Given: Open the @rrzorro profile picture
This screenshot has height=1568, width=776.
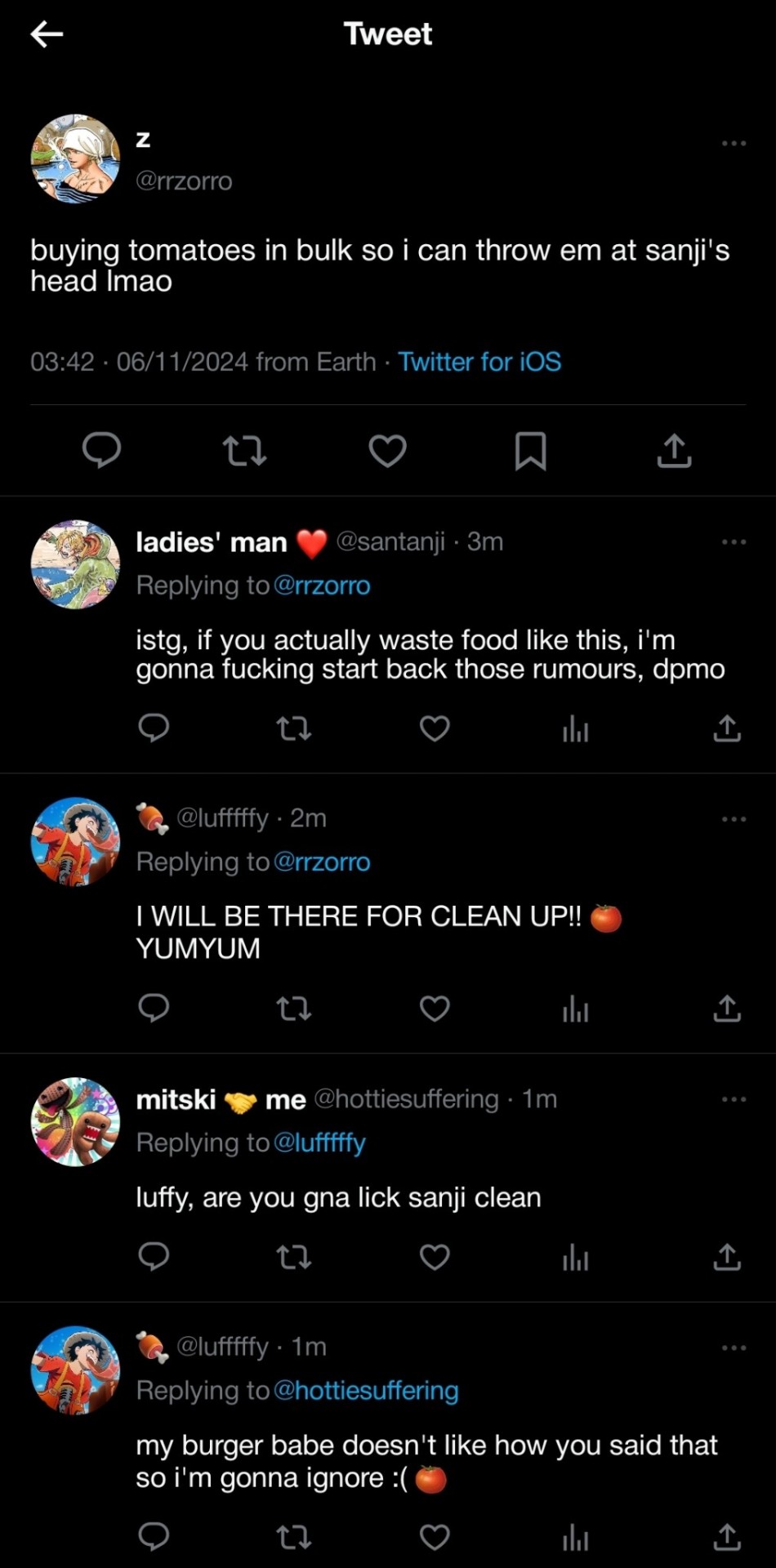Looking at the screenshot, I should pyautogui.click(x=75, y=158).
